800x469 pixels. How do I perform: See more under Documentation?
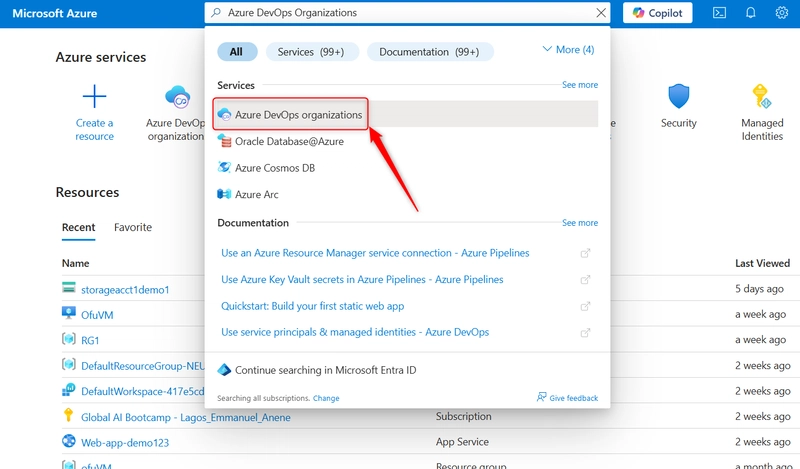point(580,223)
